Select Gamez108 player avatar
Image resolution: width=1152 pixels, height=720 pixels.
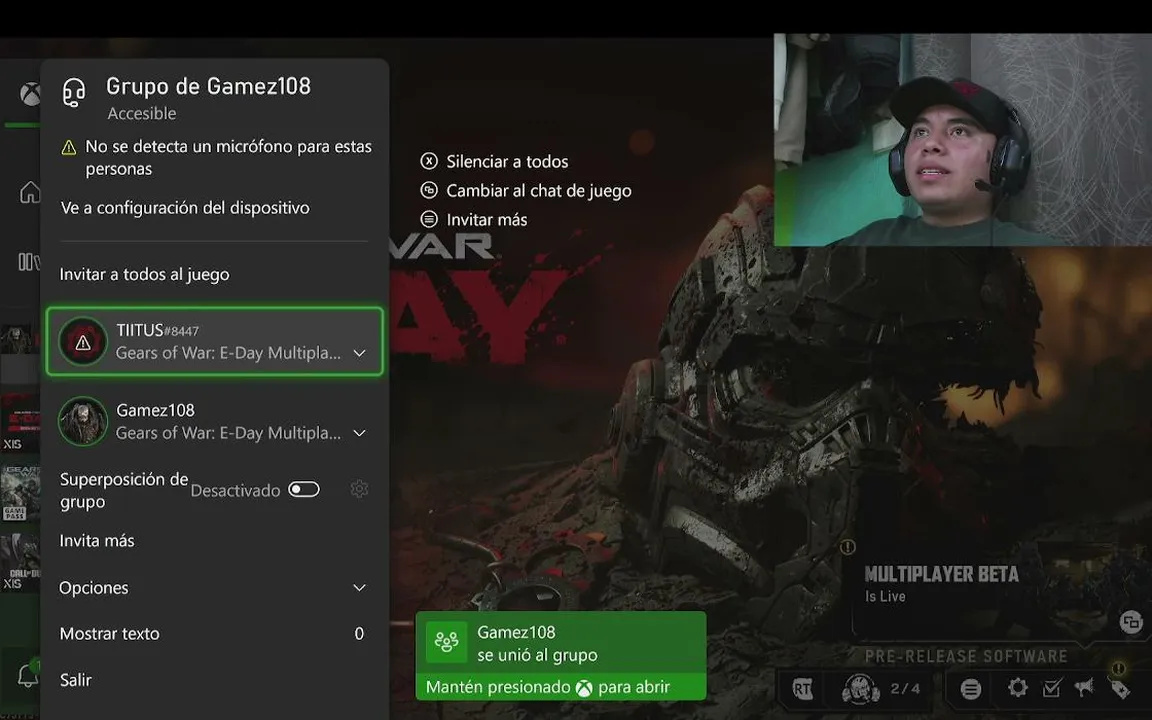(x=83, y=421)
